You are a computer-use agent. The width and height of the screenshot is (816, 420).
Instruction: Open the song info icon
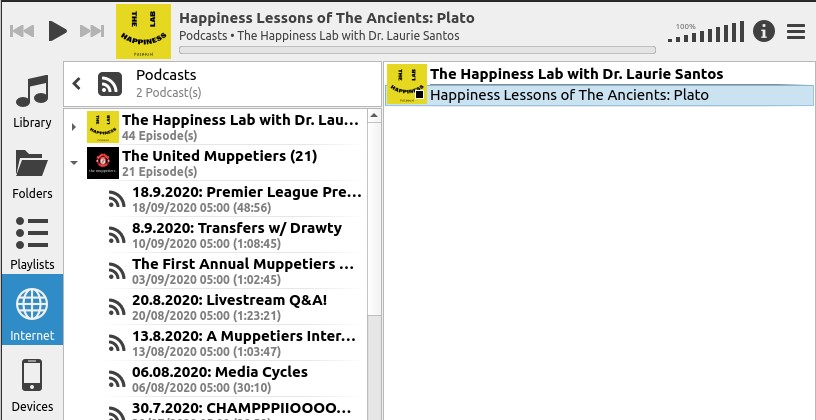tap(764, 31)
